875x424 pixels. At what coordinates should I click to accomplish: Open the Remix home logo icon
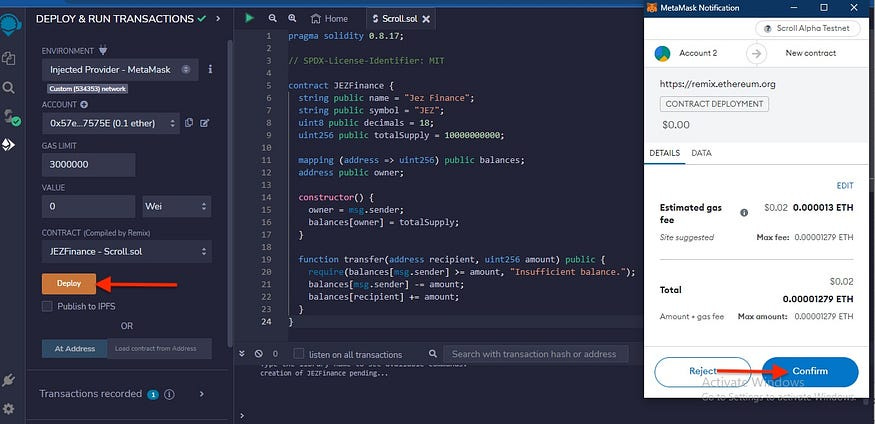point(11,25)
